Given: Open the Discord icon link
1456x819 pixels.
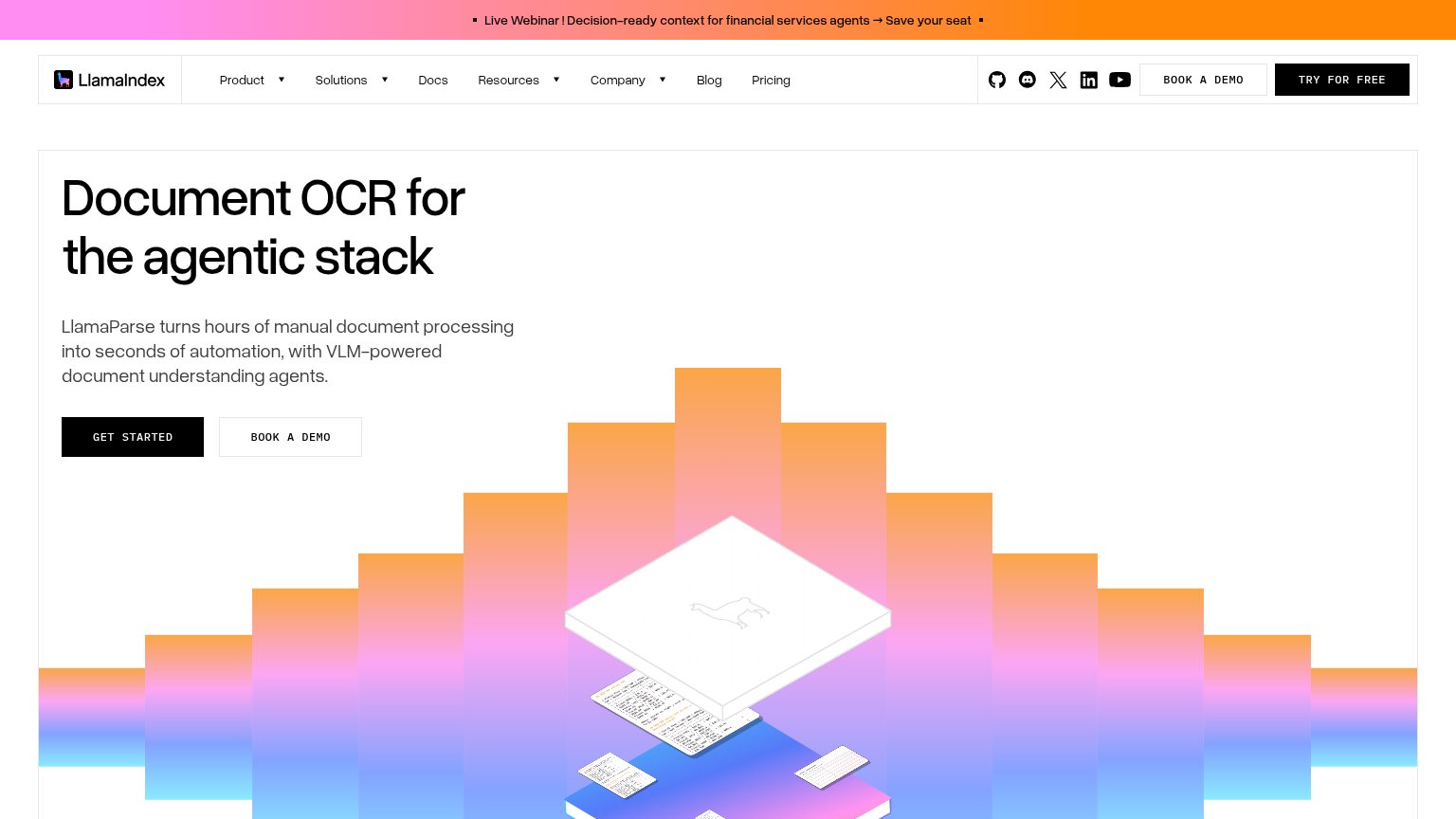Looking at the screenshot, I should point(1028,80).
